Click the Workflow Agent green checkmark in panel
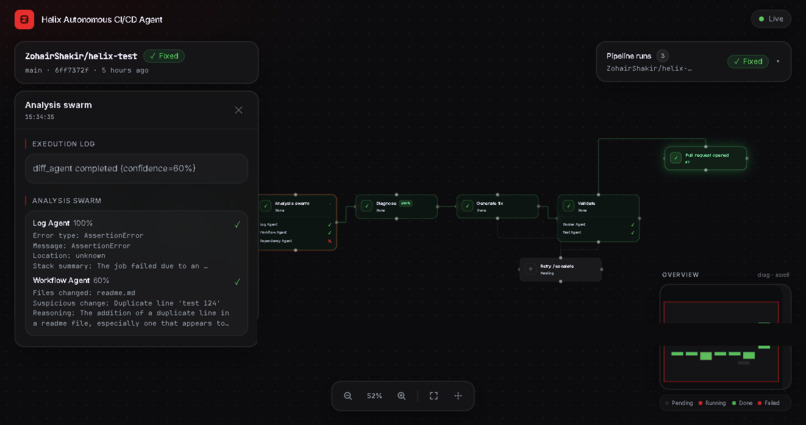The height and width of the screenshot is (425, 806). click(x=237, y=282)
